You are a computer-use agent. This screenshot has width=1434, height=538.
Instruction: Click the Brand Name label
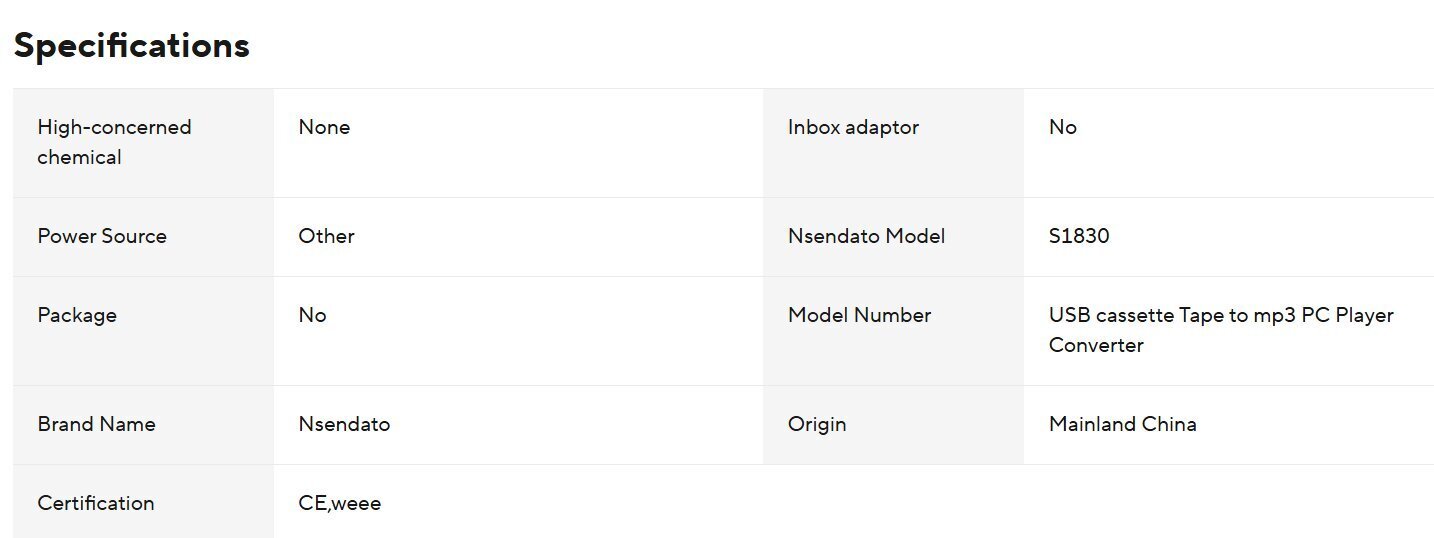[96, 424]
